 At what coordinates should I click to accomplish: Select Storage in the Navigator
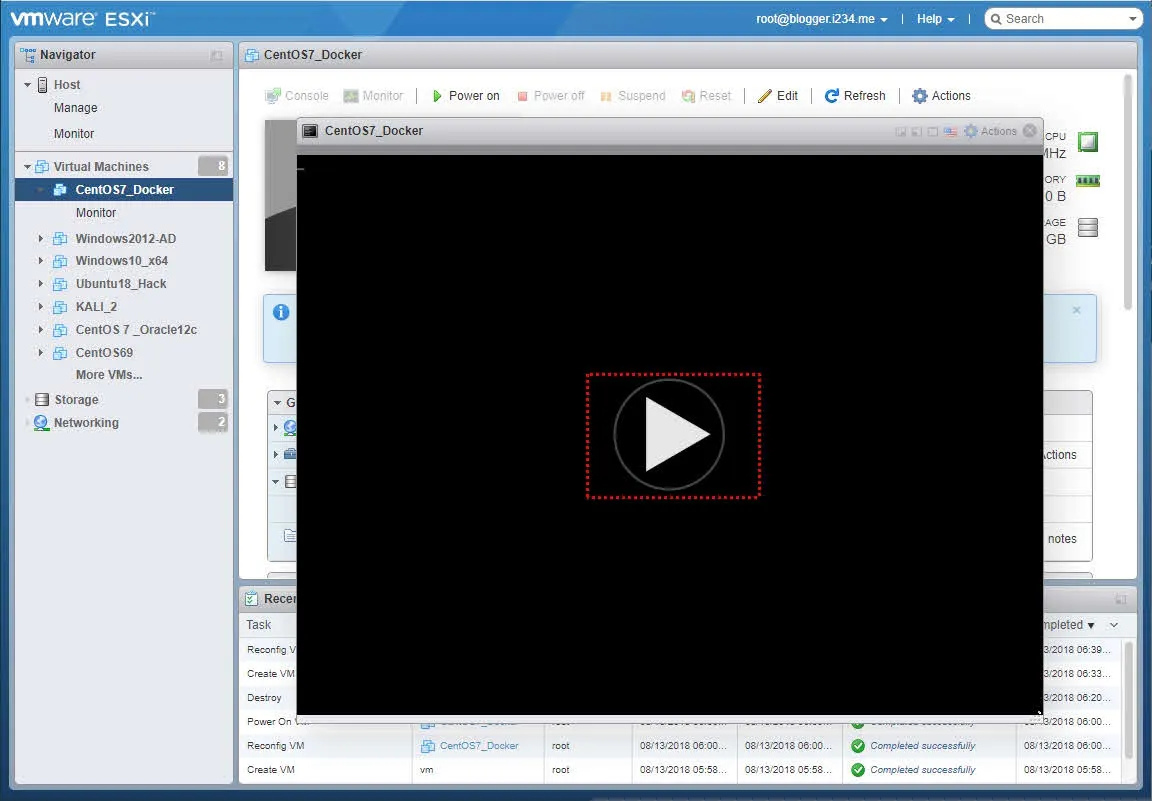pos(76,400)
